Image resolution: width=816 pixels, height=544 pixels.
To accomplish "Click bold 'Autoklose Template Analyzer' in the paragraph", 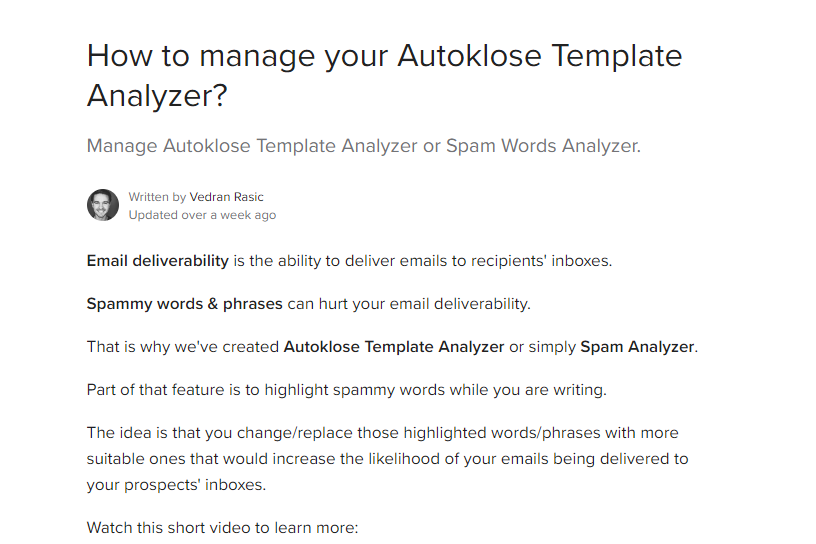I will coord(394,347).
